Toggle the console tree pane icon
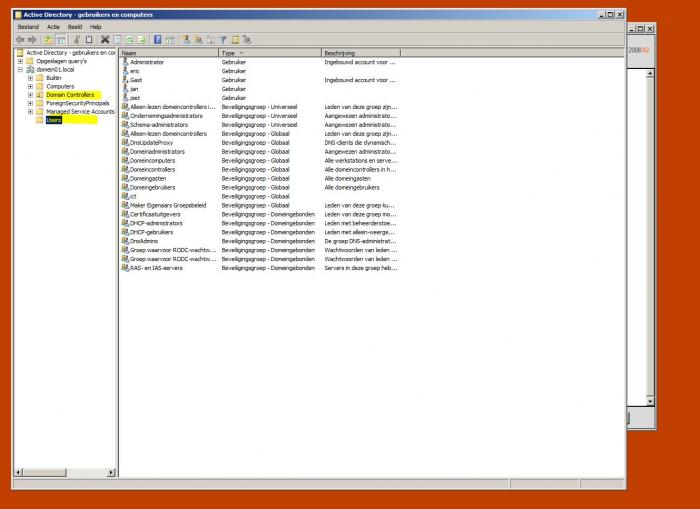Viewport: 700px width, 509px height. 61,40
